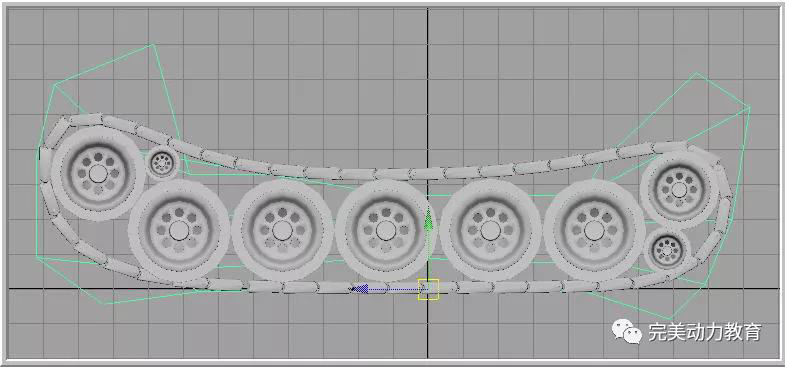Click lattice cage's far right corner vertex
Image resolution: width=785 pixels, height=367 pixels.
click(x=749, y=107)
